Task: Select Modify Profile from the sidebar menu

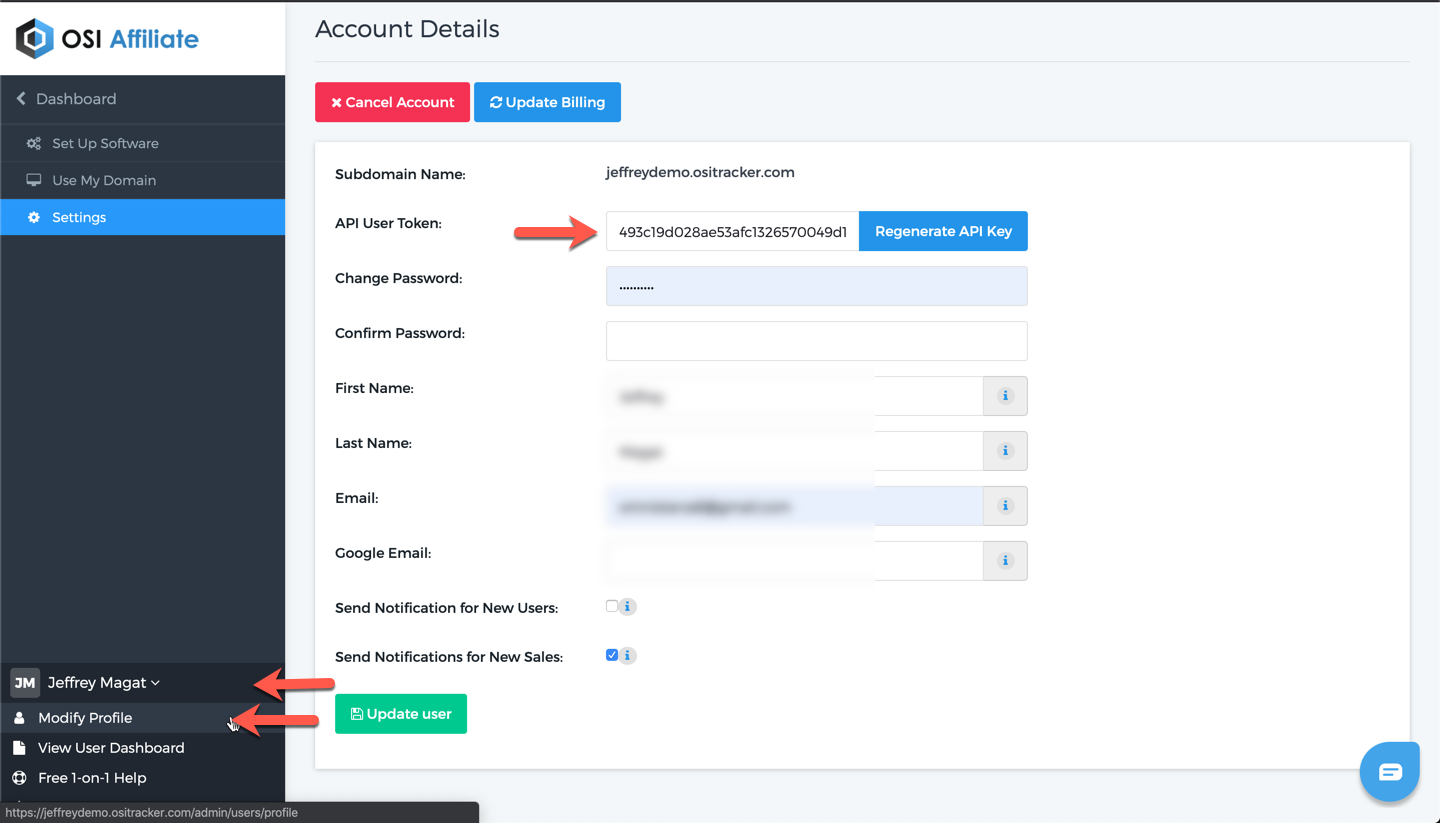Action: 85,717
